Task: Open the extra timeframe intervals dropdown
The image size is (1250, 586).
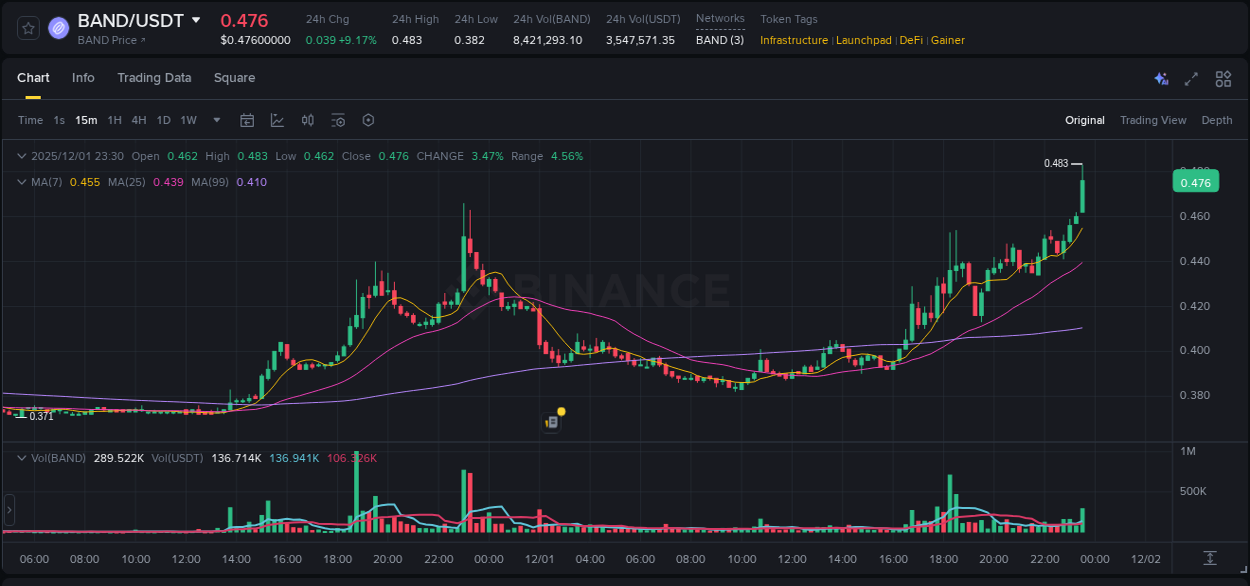Action: click(x=215, y=120)
